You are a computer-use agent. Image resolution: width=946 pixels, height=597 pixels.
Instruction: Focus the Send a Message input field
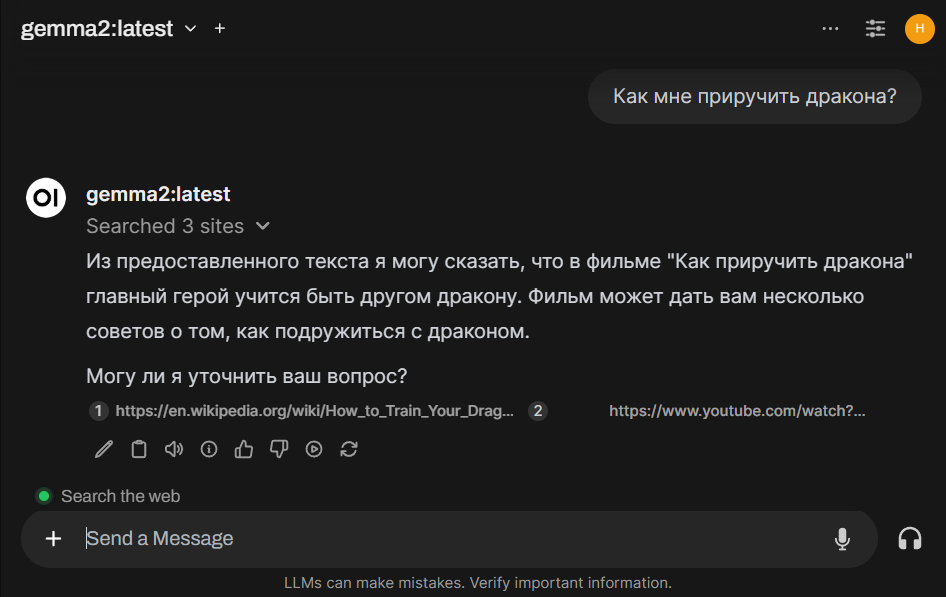click(452, 539)
